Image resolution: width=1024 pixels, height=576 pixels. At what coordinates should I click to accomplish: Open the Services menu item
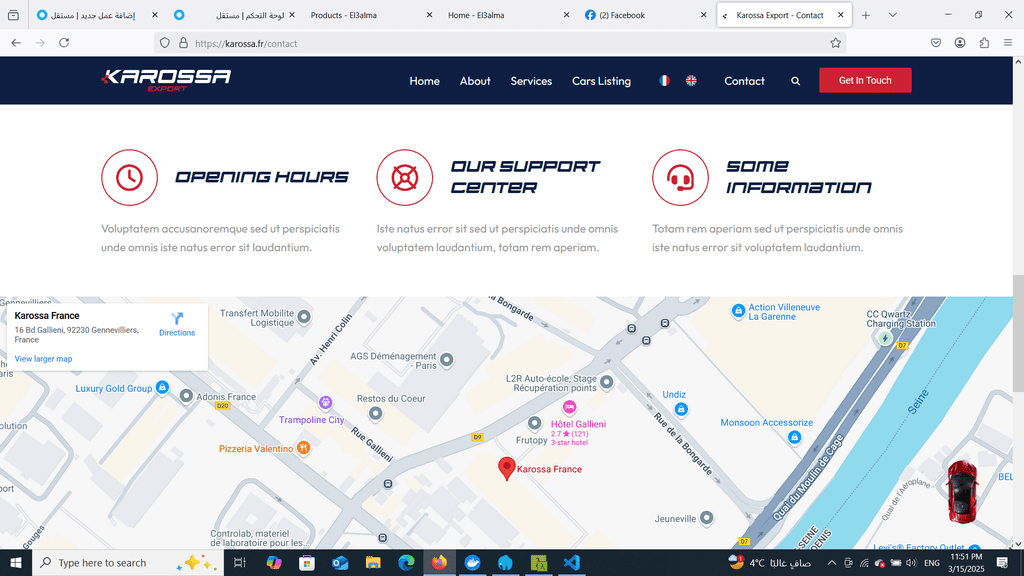click(531, 81)
